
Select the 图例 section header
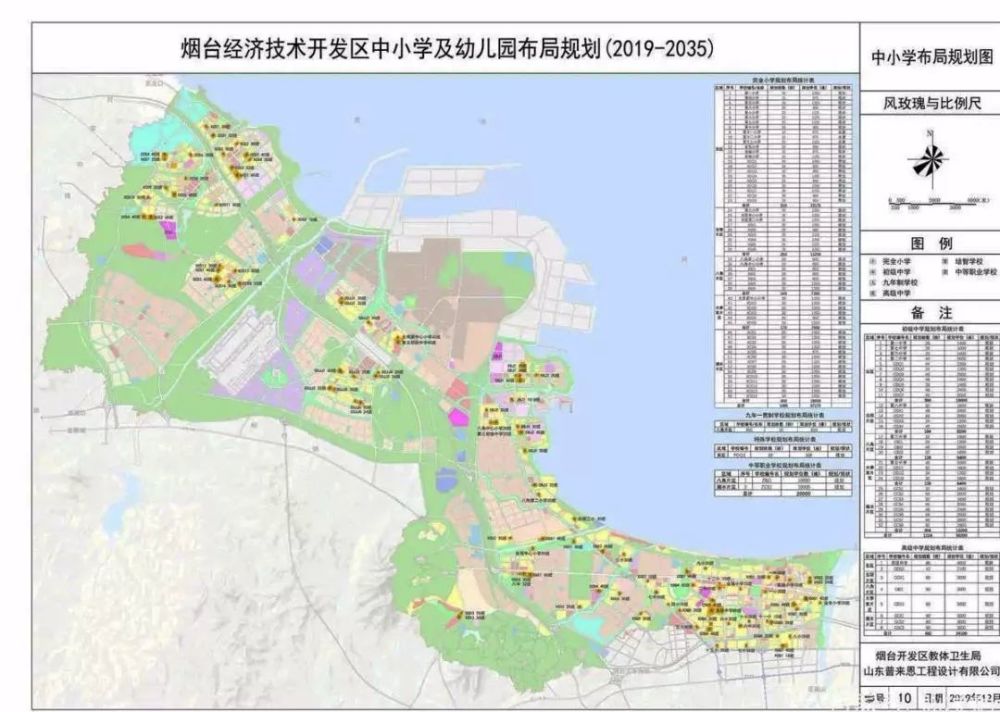pyautogui.click(x=930, y=243)
